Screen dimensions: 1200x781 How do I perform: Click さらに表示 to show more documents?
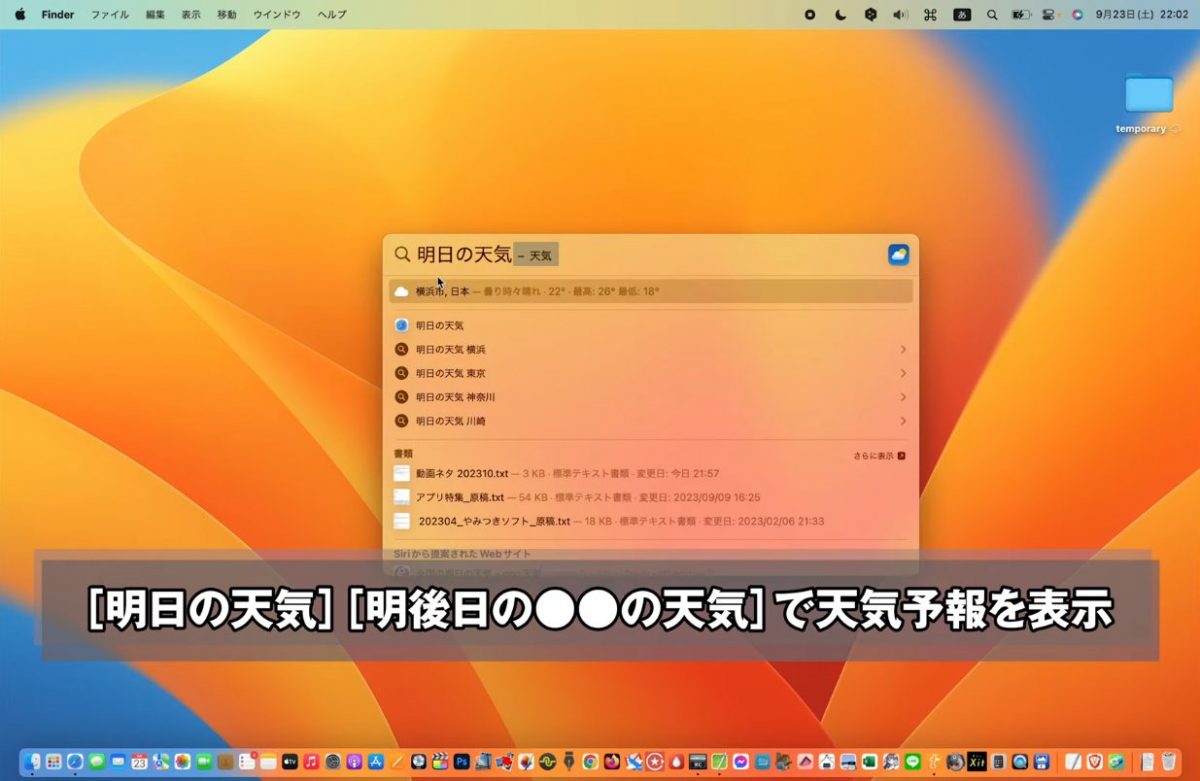pos(879,455)
